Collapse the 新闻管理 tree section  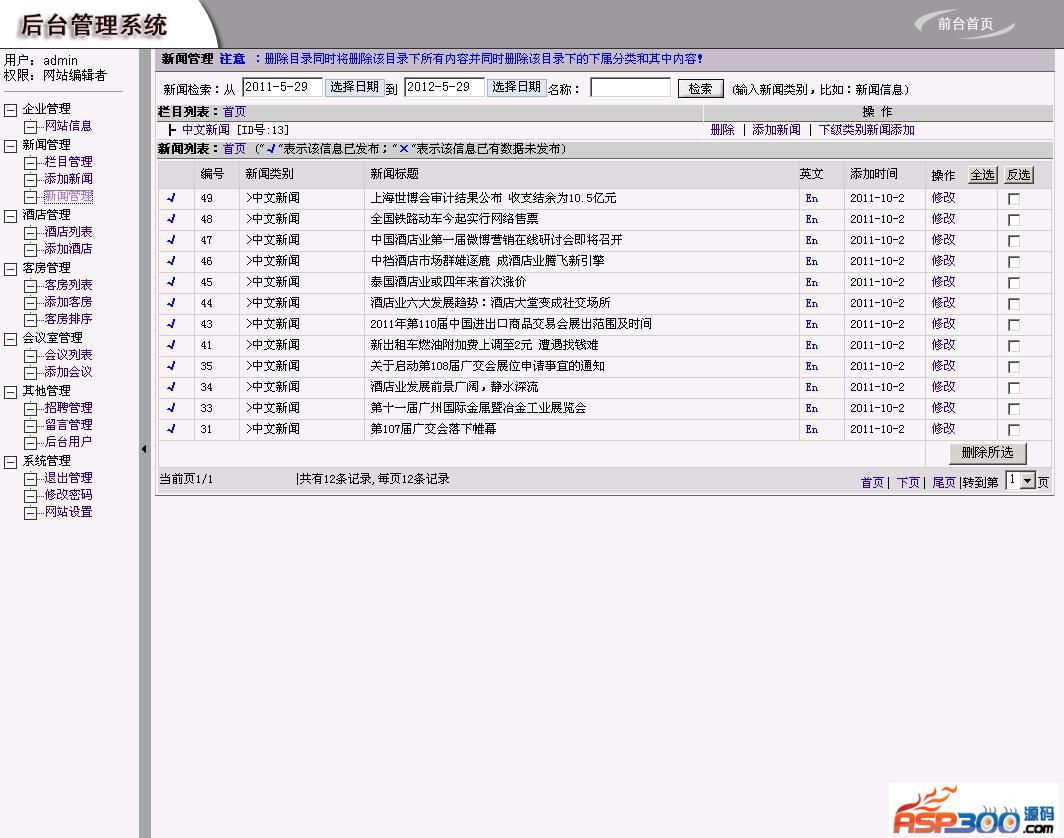pos(11,146)
